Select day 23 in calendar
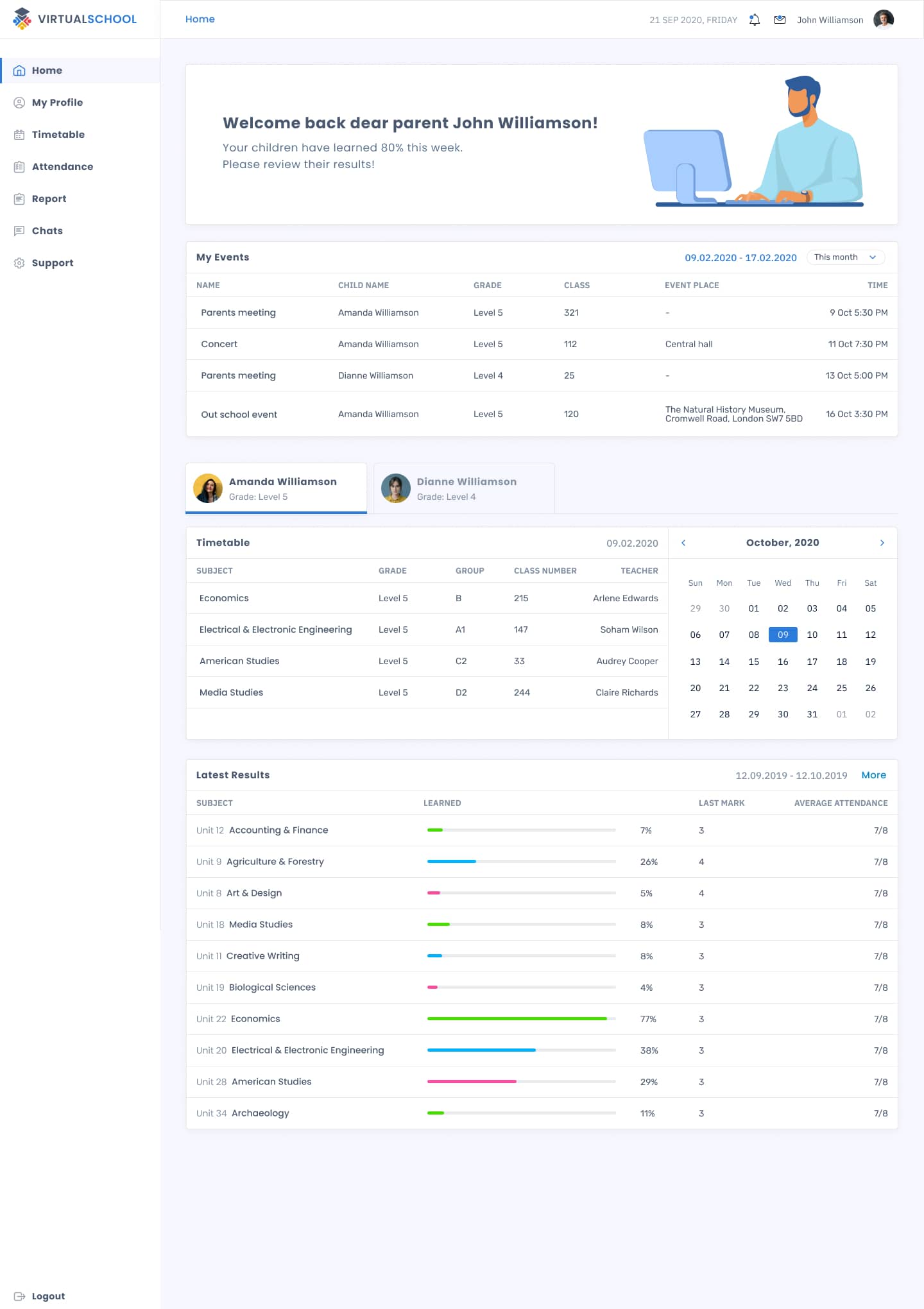 pos(783,688)
